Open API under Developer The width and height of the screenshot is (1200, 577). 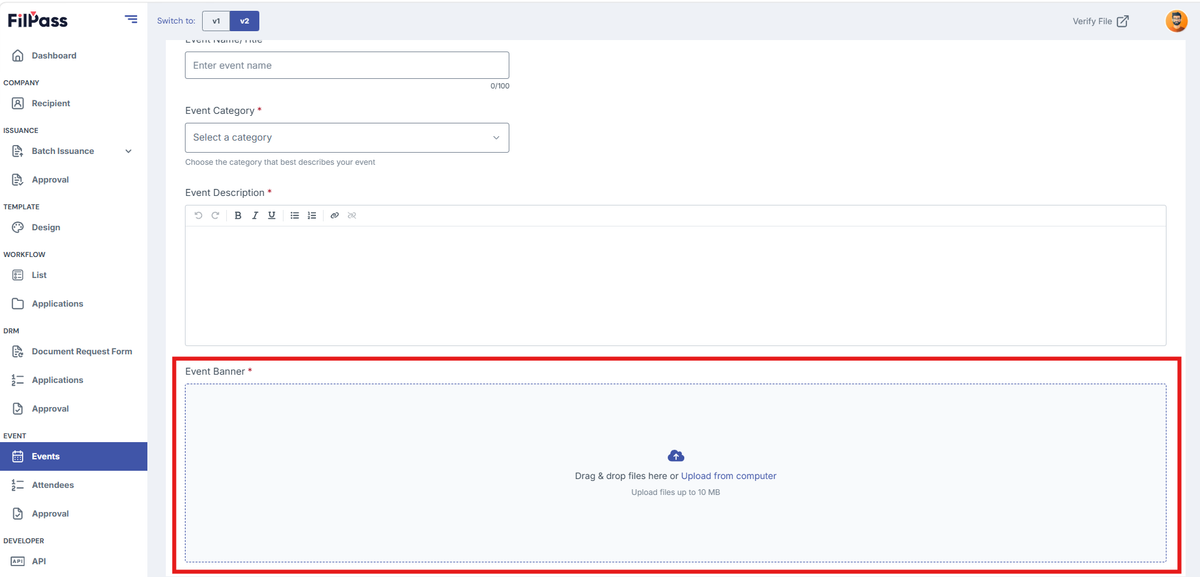tap(39, 561)
